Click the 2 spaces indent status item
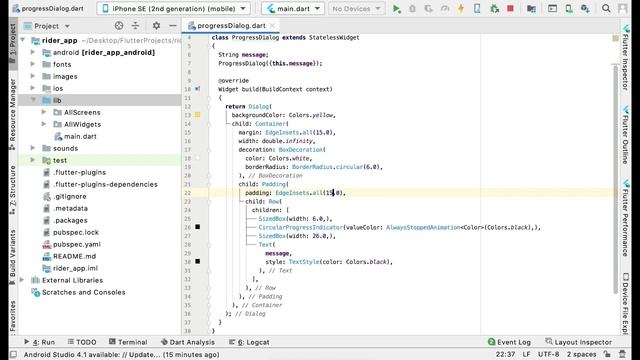The height and width of the screenshot is (360, 640). 581,354
